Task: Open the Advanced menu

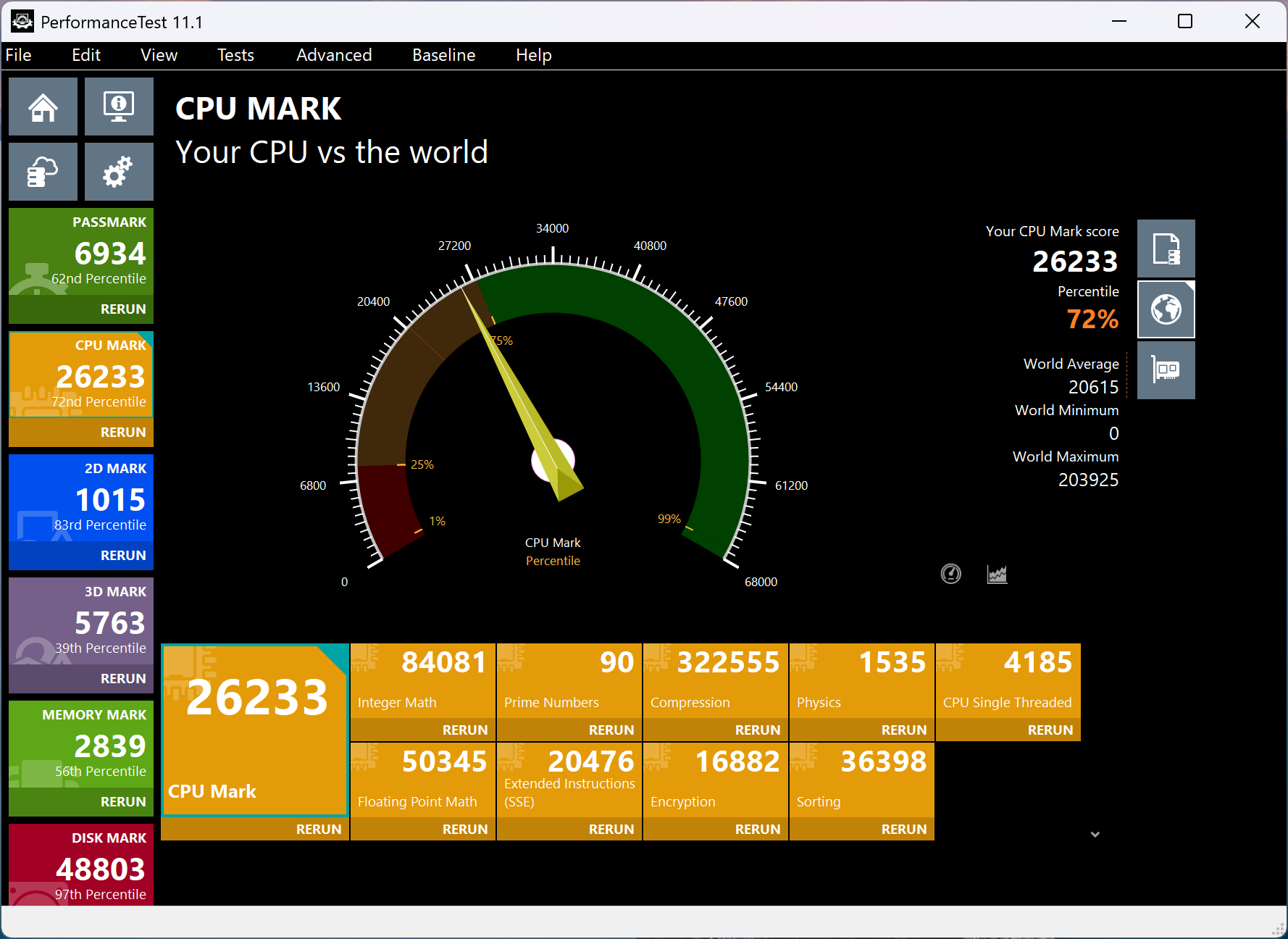Action: coord(334,55)
